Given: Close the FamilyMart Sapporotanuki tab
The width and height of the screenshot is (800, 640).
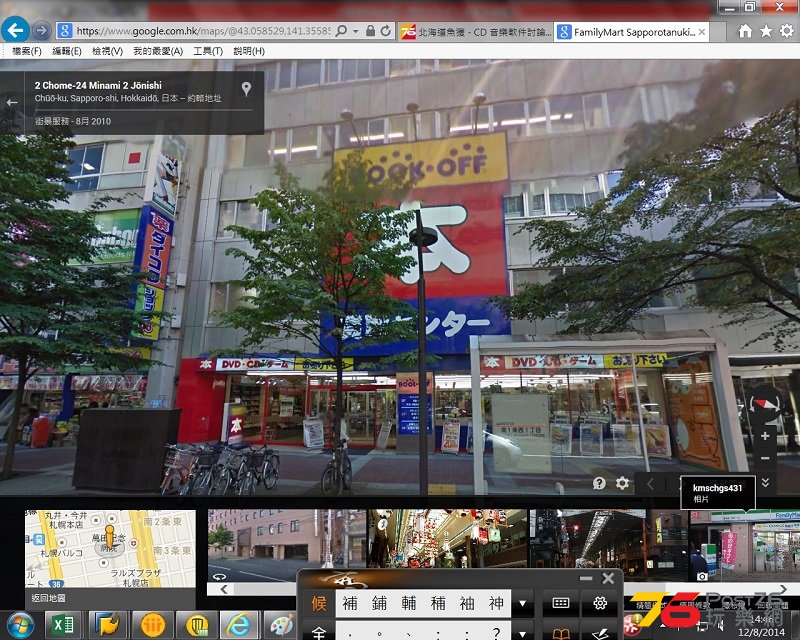Looking at the screenshot, I should pyautogui.click(x=702, y=32).
